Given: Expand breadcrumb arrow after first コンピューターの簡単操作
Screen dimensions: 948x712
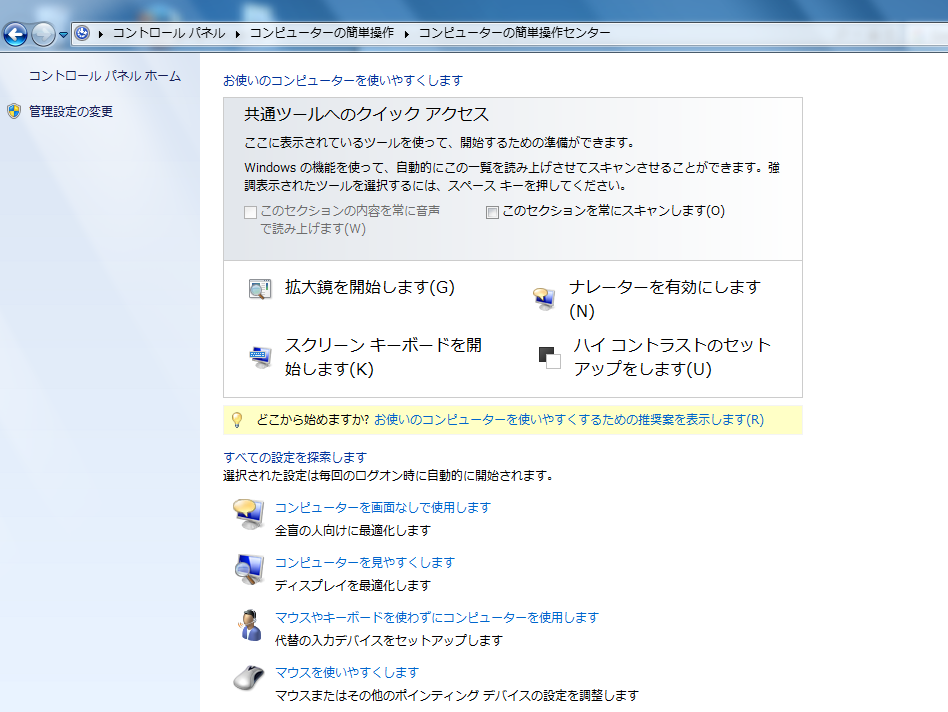Looking at the screenshot, I should pos(407,34).
